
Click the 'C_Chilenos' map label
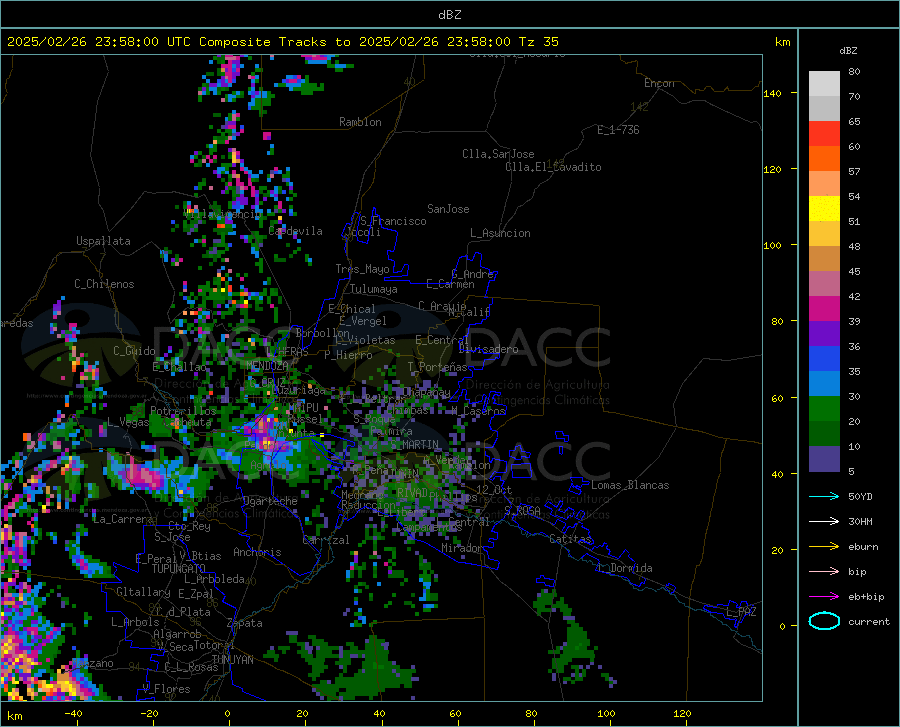[104, 284]
